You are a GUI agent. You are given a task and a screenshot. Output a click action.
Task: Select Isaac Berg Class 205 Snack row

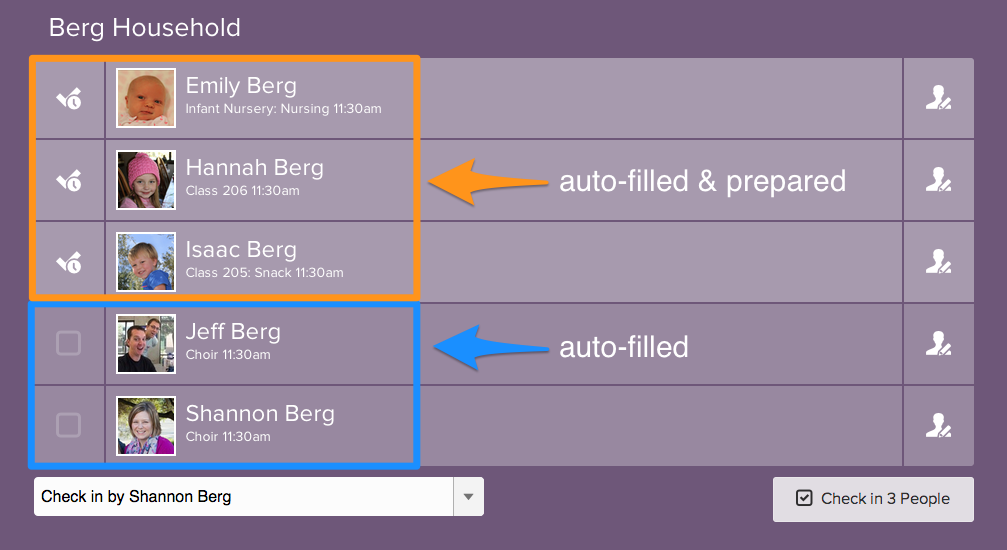click(x=264, y=259)
